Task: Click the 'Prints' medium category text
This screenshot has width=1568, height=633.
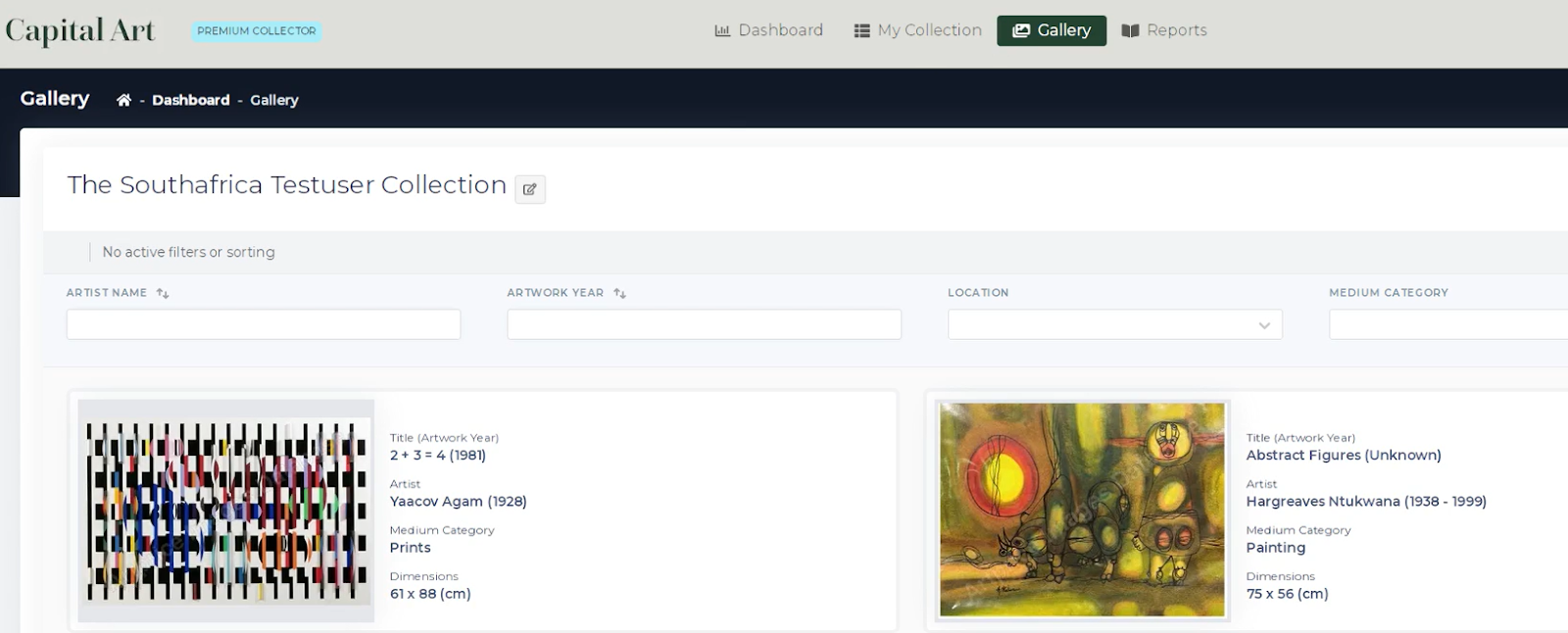Action: (411, 548)
